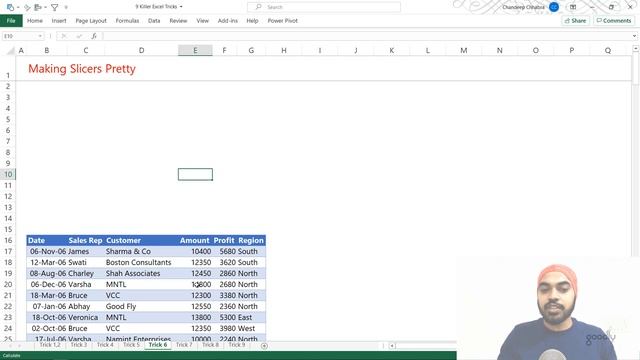Select column E header
This screenshot has height=360, width=640.
coord(195,50)
